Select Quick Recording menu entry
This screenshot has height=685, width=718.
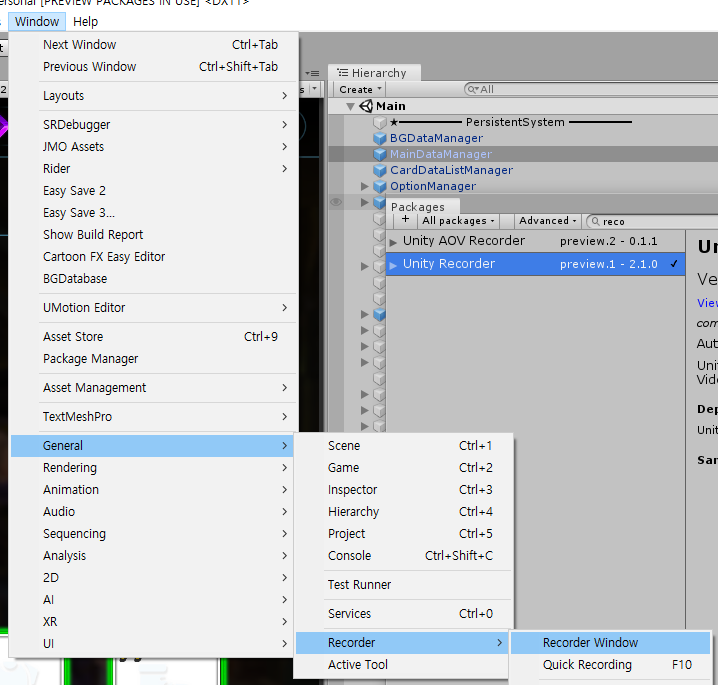pyautogui.click(x=610, y=664)
